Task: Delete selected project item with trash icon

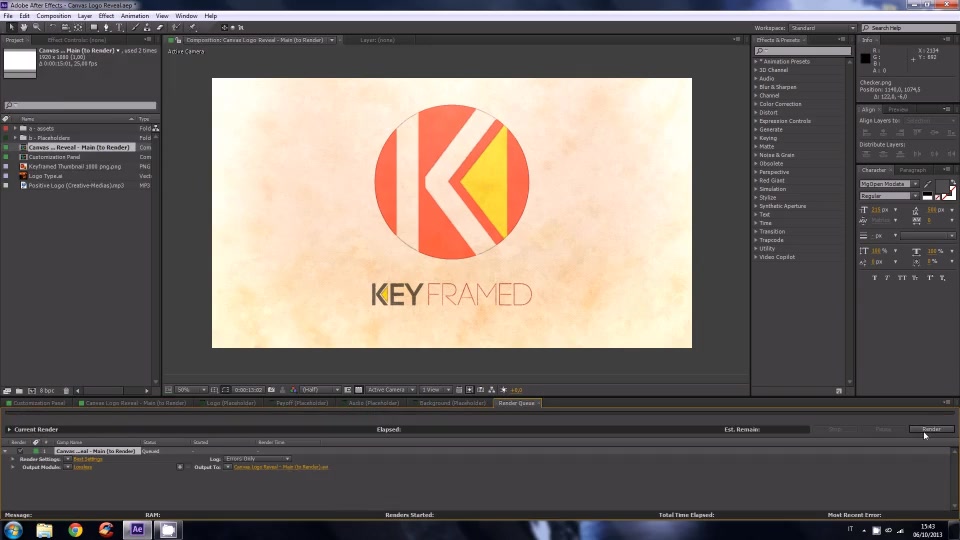Action: (67, 391)
